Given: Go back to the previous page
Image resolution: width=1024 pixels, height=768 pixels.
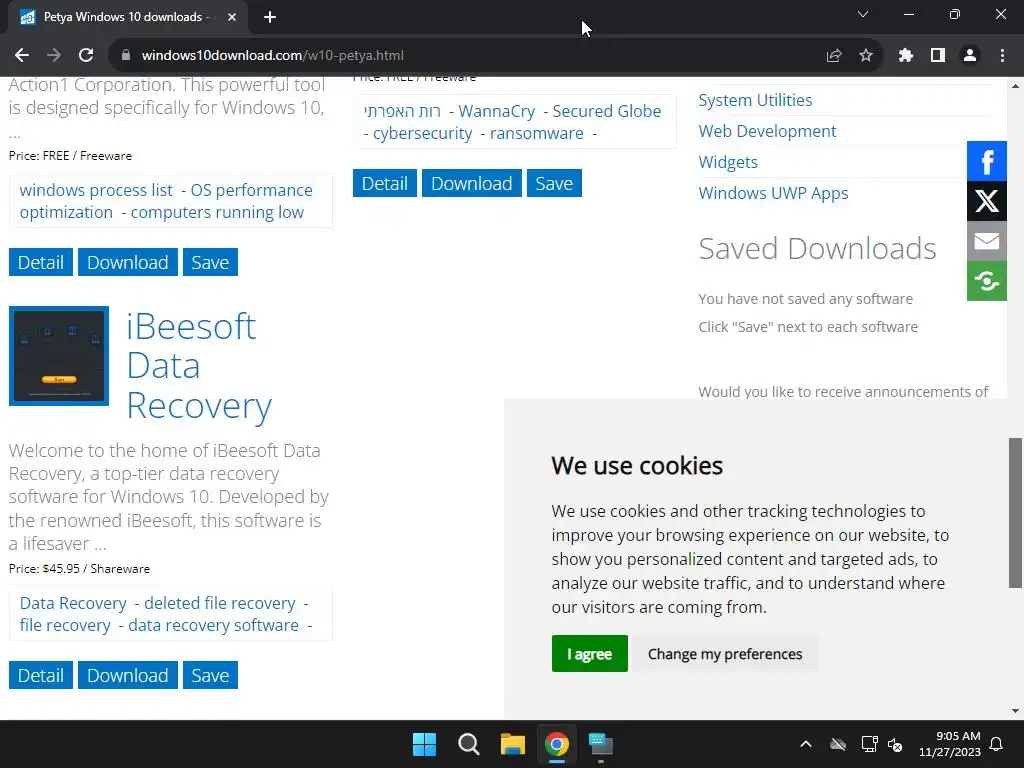Looking at the screenshot, I should click(22, 56).
